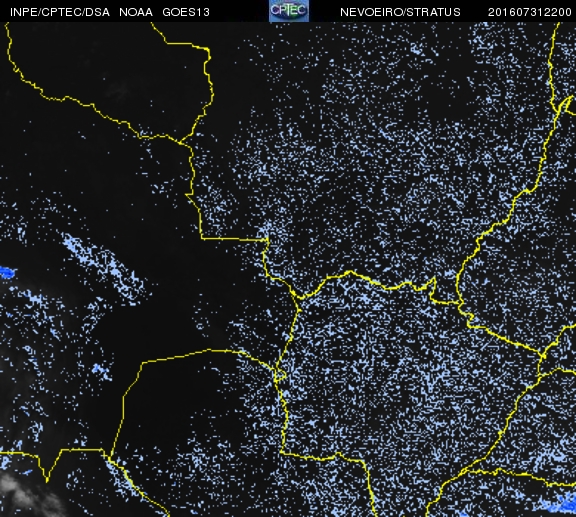The width and height of the screenshot is (576, 517).
Task: Click the sharp border corner left of center
Action: pyautogui.click(x=202, y=238)
